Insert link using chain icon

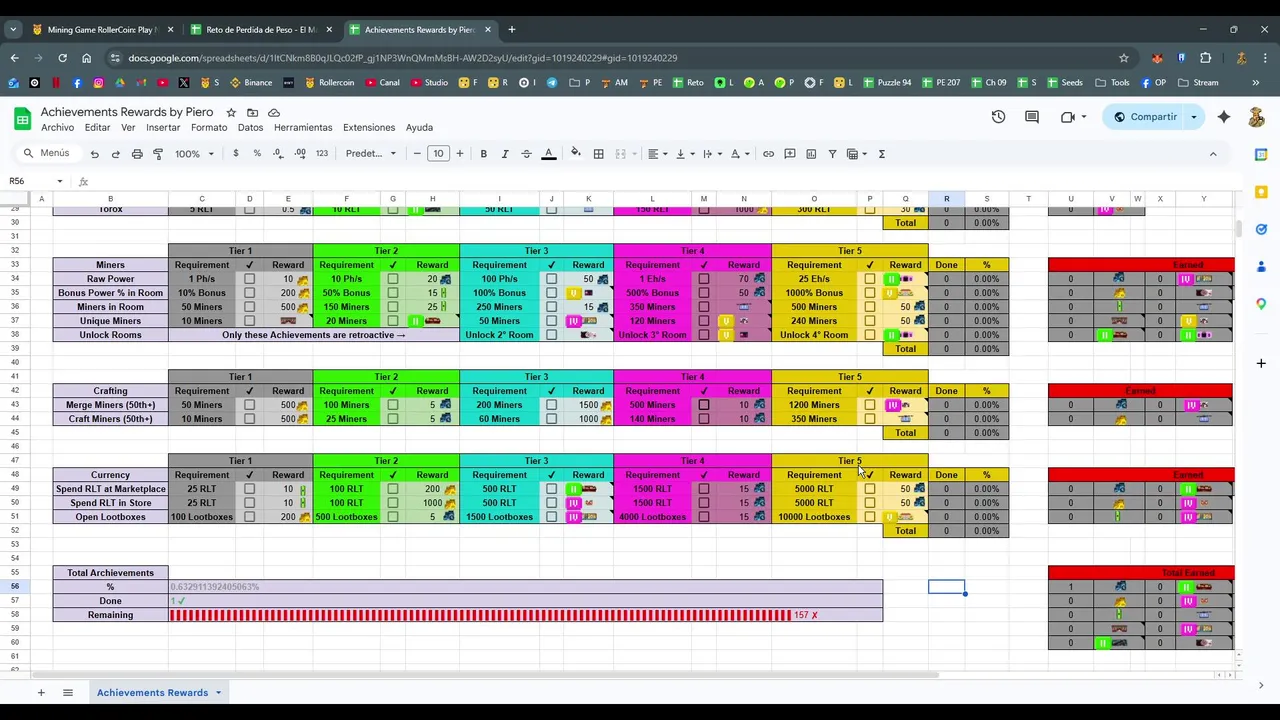pyautogui.click(x=768, y=154)
